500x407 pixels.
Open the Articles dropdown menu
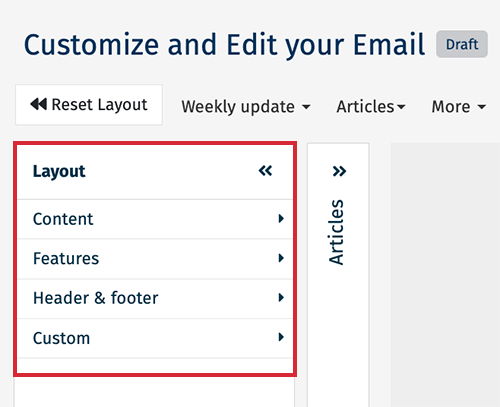pyautogui.click(x=371, y=107)
